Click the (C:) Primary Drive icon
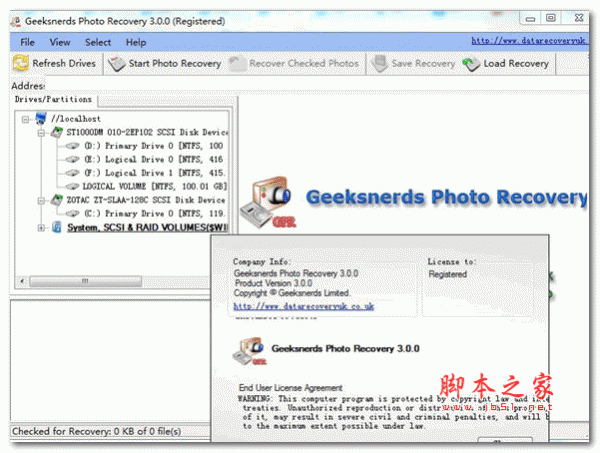600x453 pixels. coord(72,213)
